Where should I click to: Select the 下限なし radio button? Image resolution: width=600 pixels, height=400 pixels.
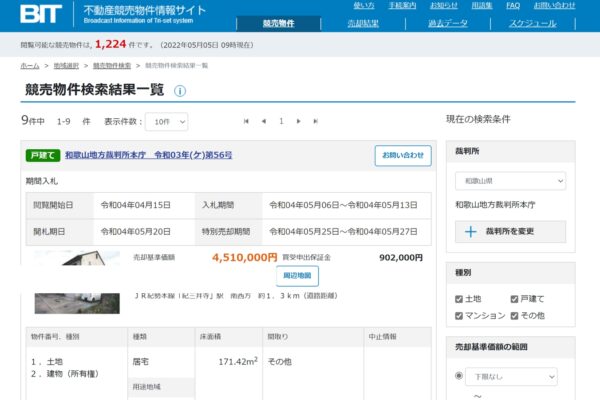[x=459, y=376]
